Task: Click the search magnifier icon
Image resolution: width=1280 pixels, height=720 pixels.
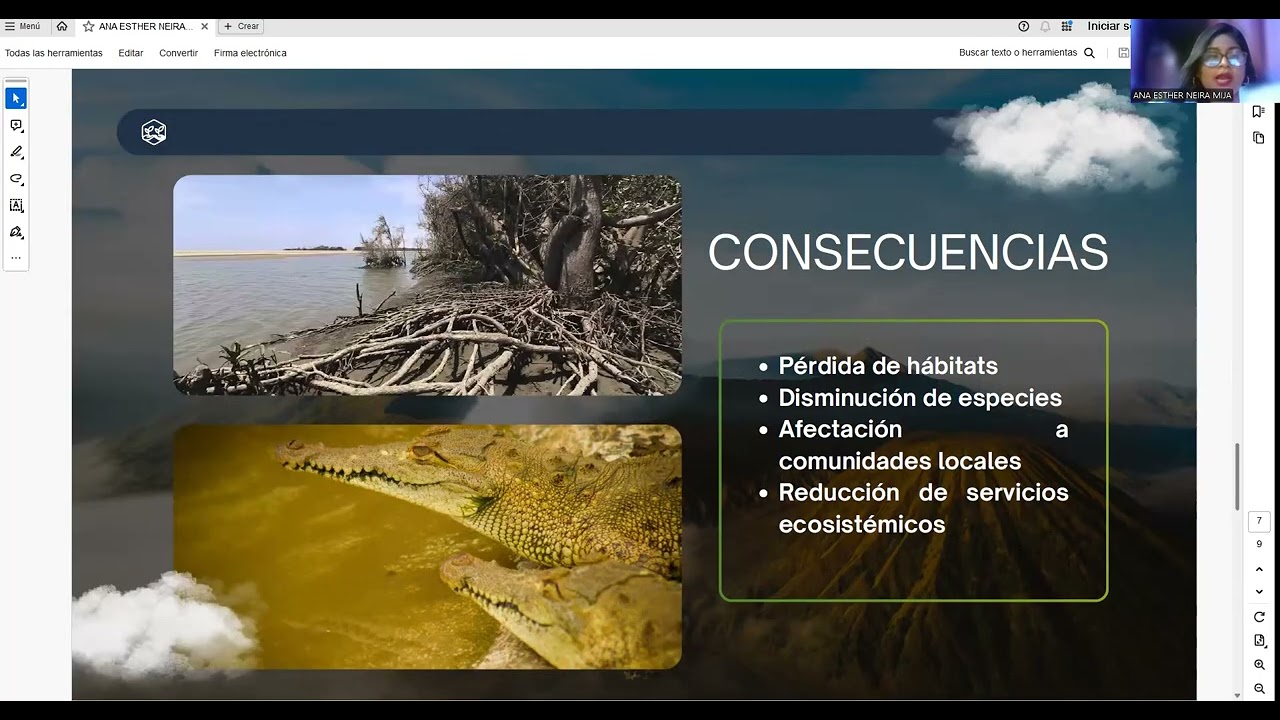Action: [x=1090, y=53]
